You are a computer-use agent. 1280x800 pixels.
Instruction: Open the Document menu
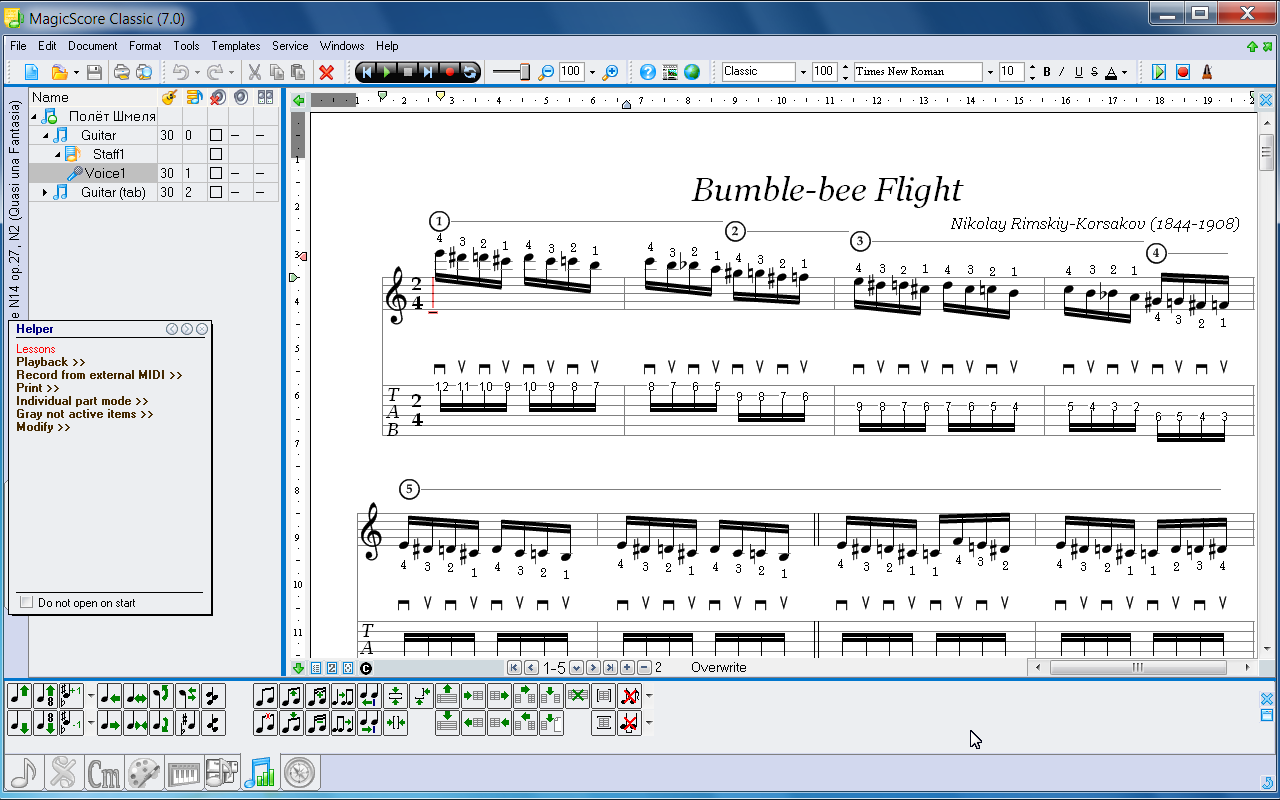tap(93, 46)
